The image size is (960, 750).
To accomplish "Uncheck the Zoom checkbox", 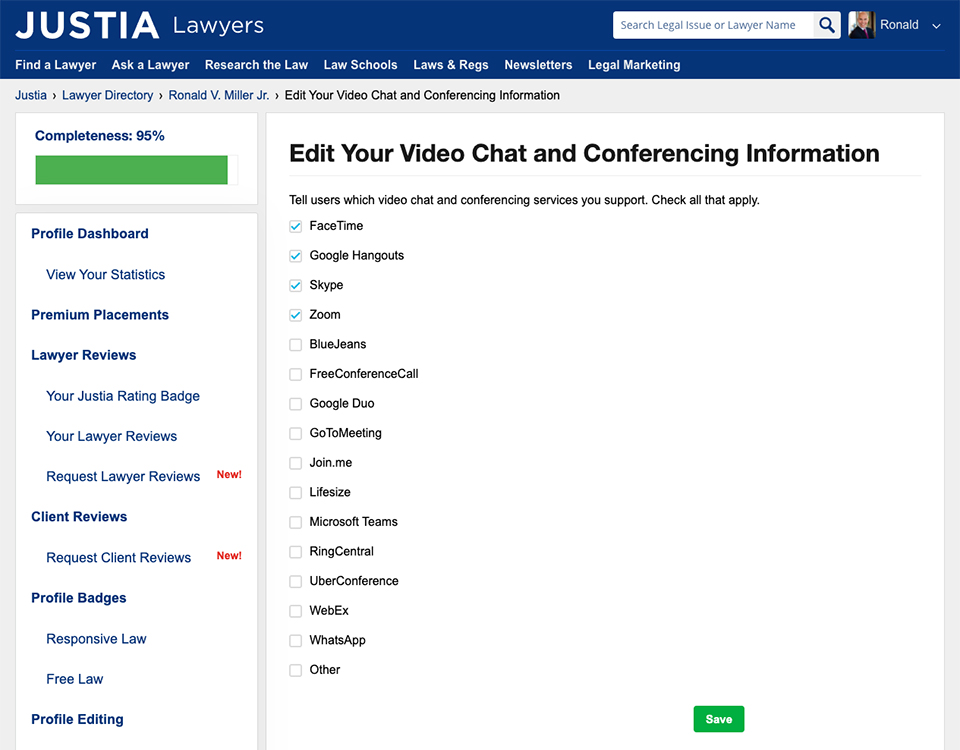I will tap(295, 315).
